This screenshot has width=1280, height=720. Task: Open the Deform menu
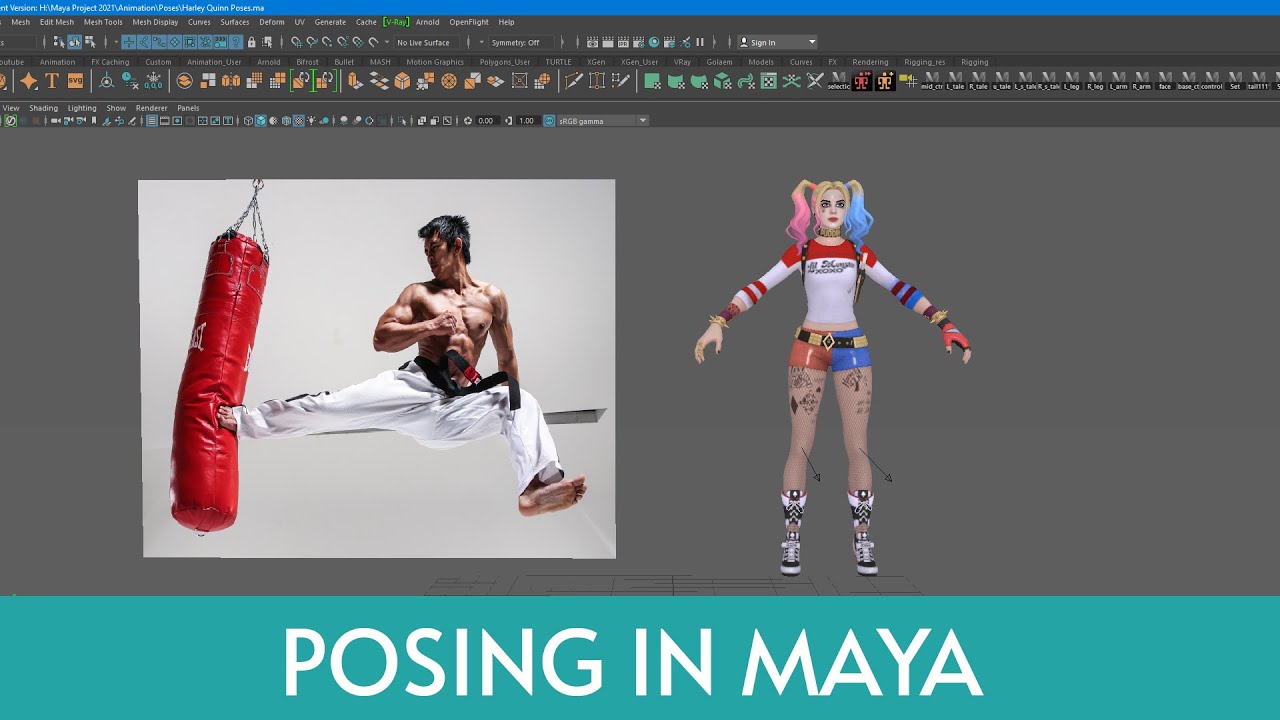(272, 22)
